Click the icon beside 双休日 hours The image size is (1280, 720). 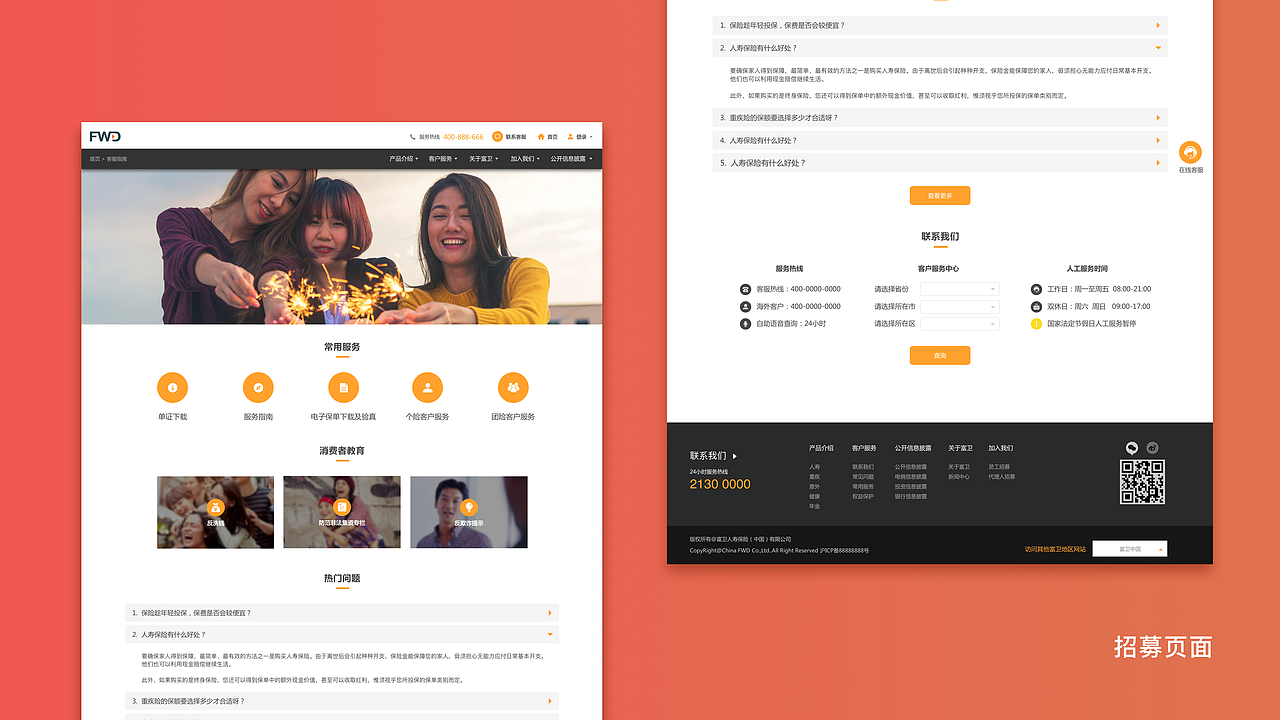pyautogui.click(x=1036, y=306)
